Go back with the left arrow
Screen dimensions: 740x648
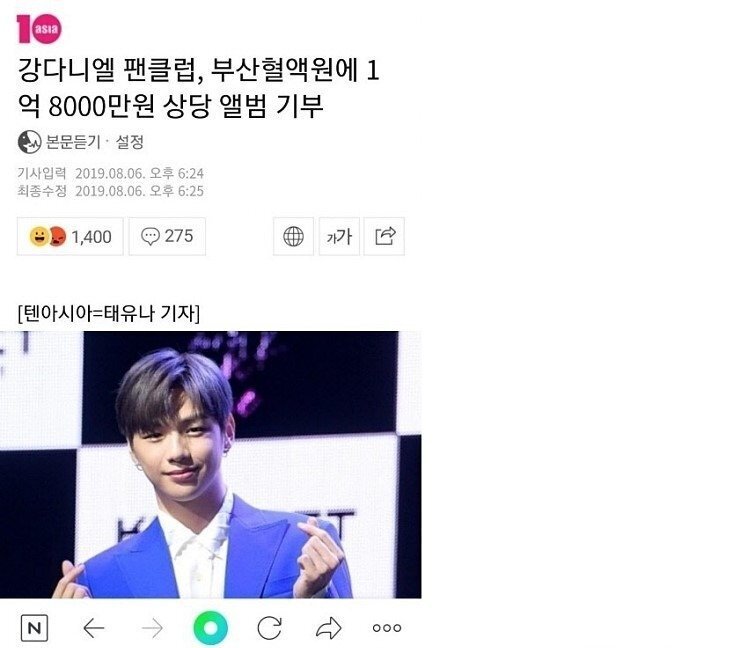tap(93, 628)
